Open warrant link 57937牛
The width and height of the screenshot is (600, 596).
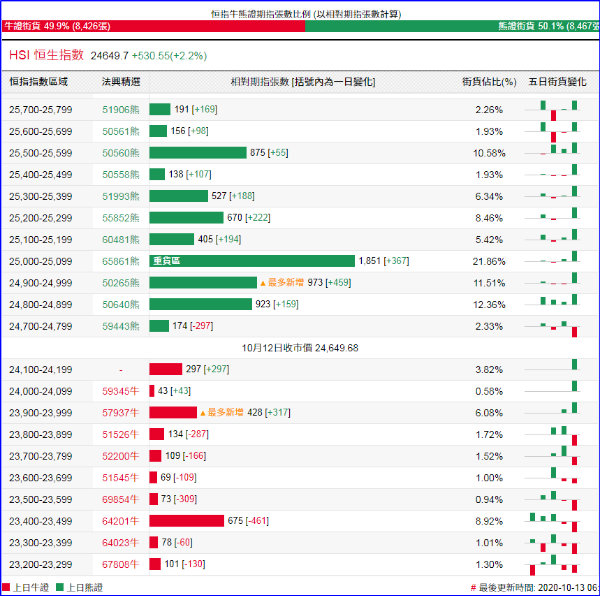point(120,413)
